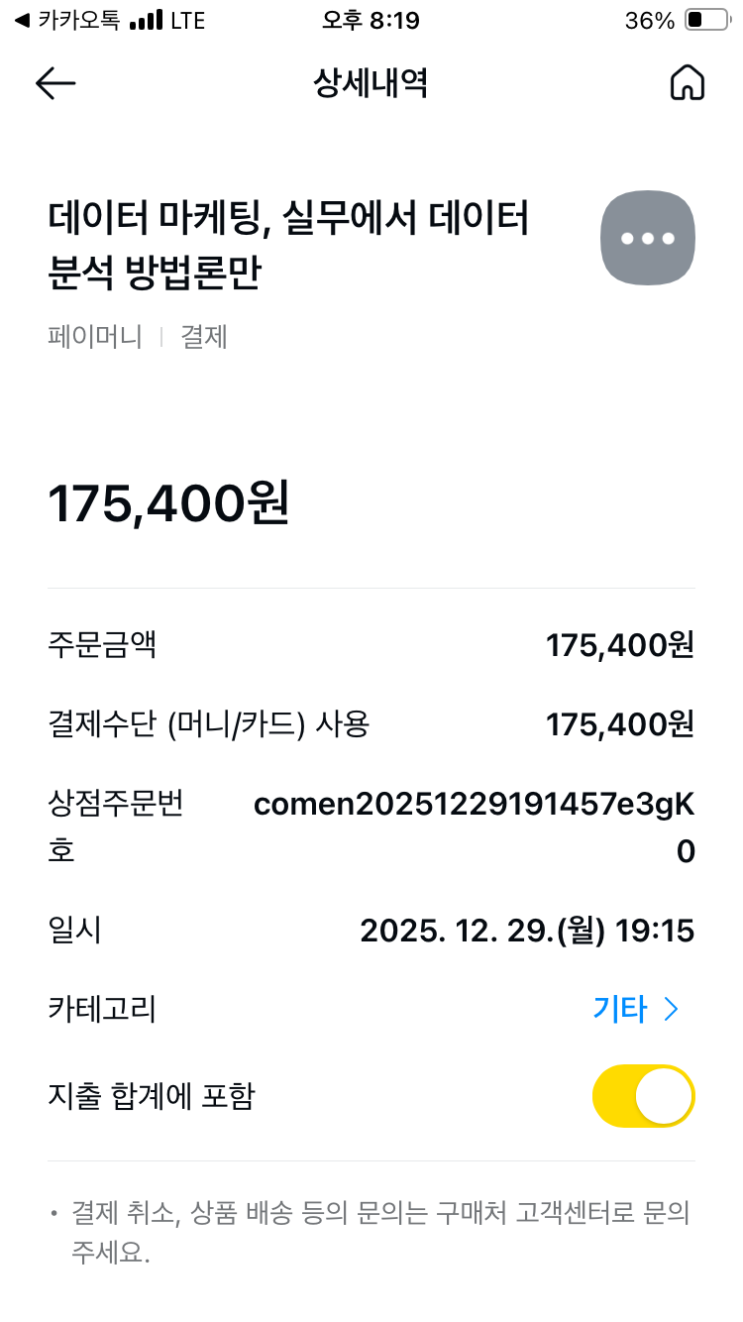Open the 기타 category selector

pyautogui.click(x=620, y=1010)
